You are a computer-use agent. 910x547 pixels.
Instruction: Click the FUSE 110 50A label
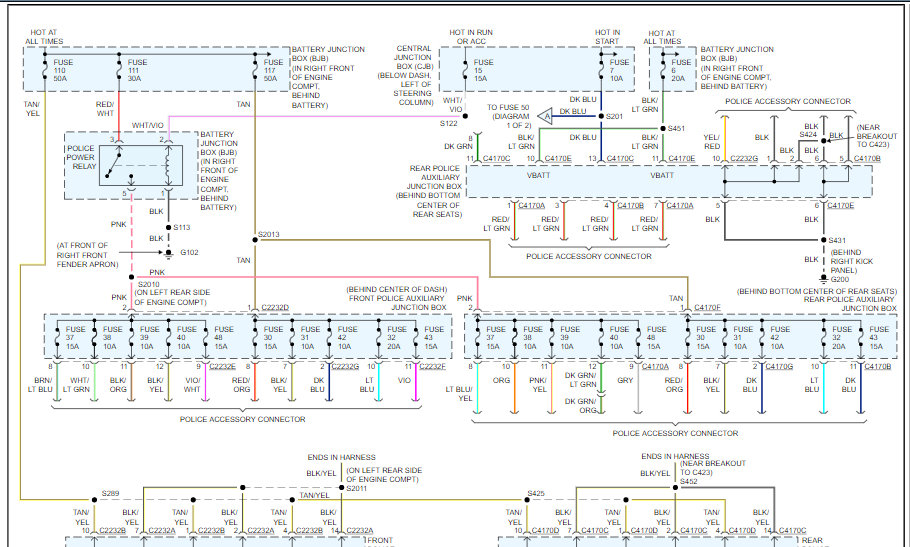(x=63, y=70)
